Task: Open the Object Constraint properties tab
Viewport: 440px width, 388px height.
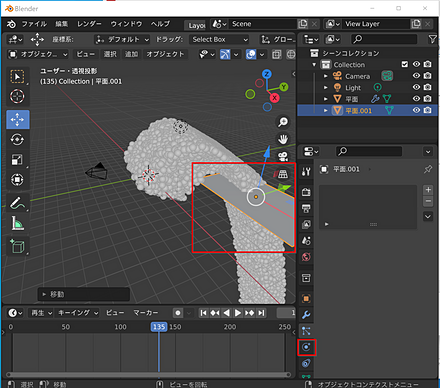Action: 306,363
